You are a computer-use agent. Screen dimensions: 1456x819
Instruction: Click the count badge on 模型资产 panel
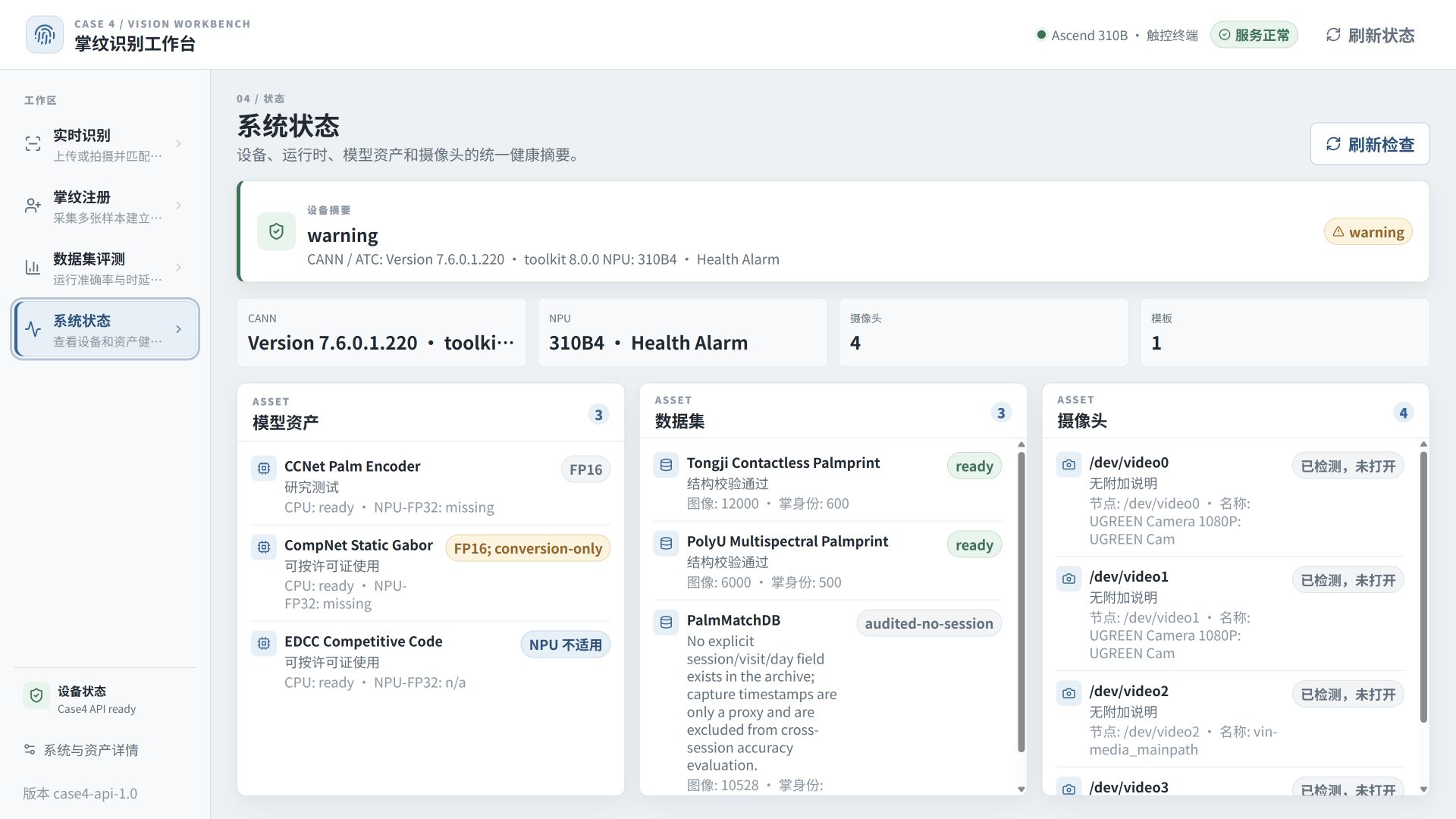pos(598,415)
